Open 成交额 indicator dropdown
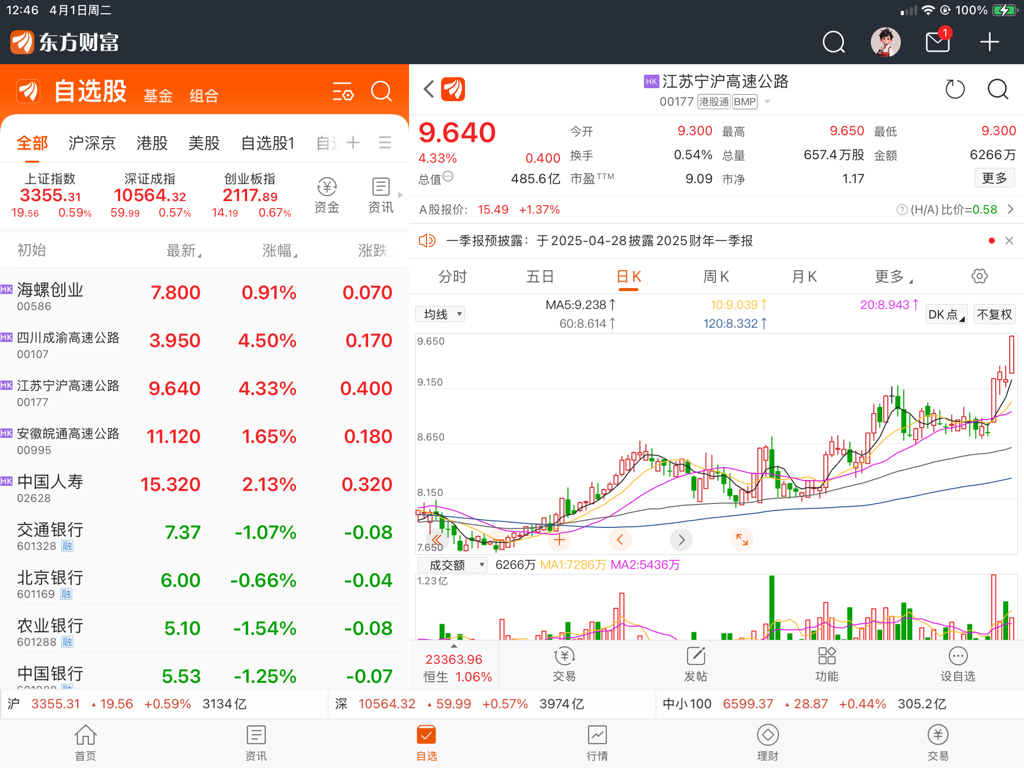The image size is (1024, 768). 452,565
